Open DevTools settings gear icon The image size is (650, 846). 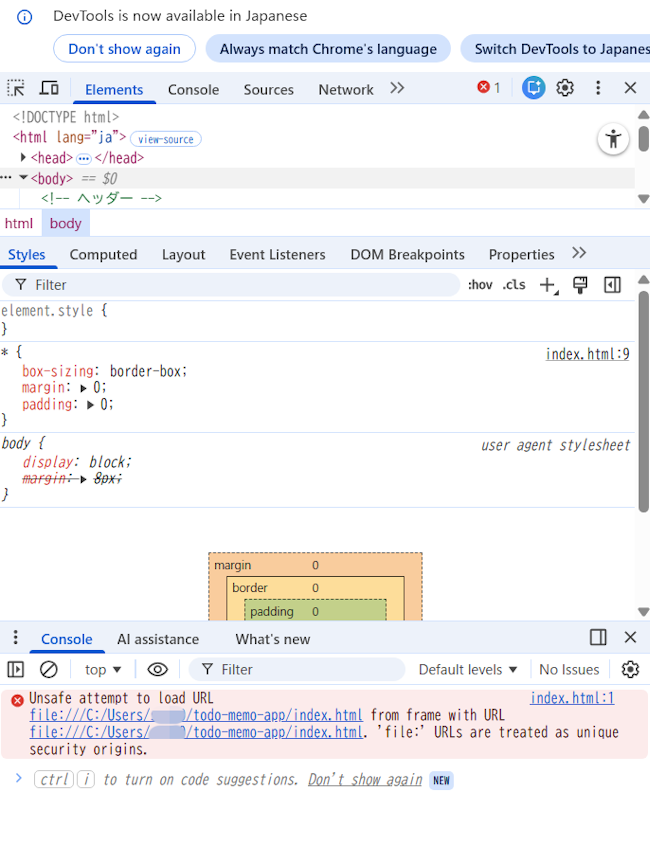click(x=565, y=88)
